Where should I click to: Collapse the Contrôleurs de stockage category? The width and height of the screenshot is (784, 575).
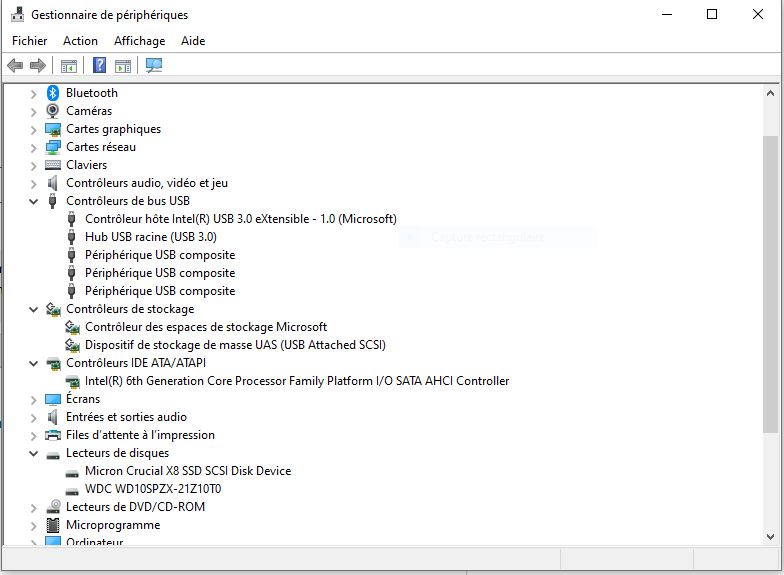click(34, 310)
